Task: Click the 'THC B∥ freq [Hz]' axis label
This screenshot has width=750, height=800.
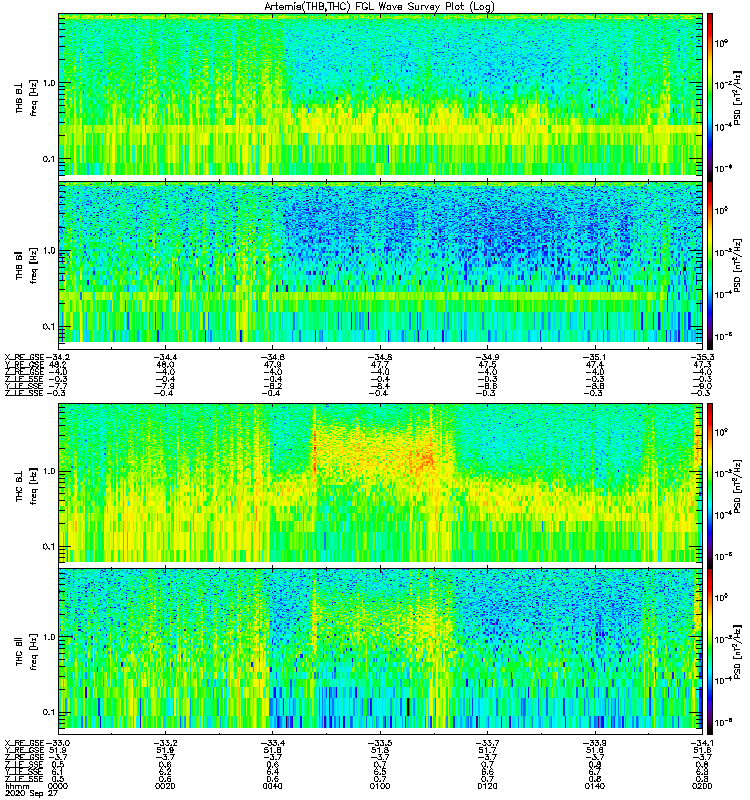Action: click(26, 652)
